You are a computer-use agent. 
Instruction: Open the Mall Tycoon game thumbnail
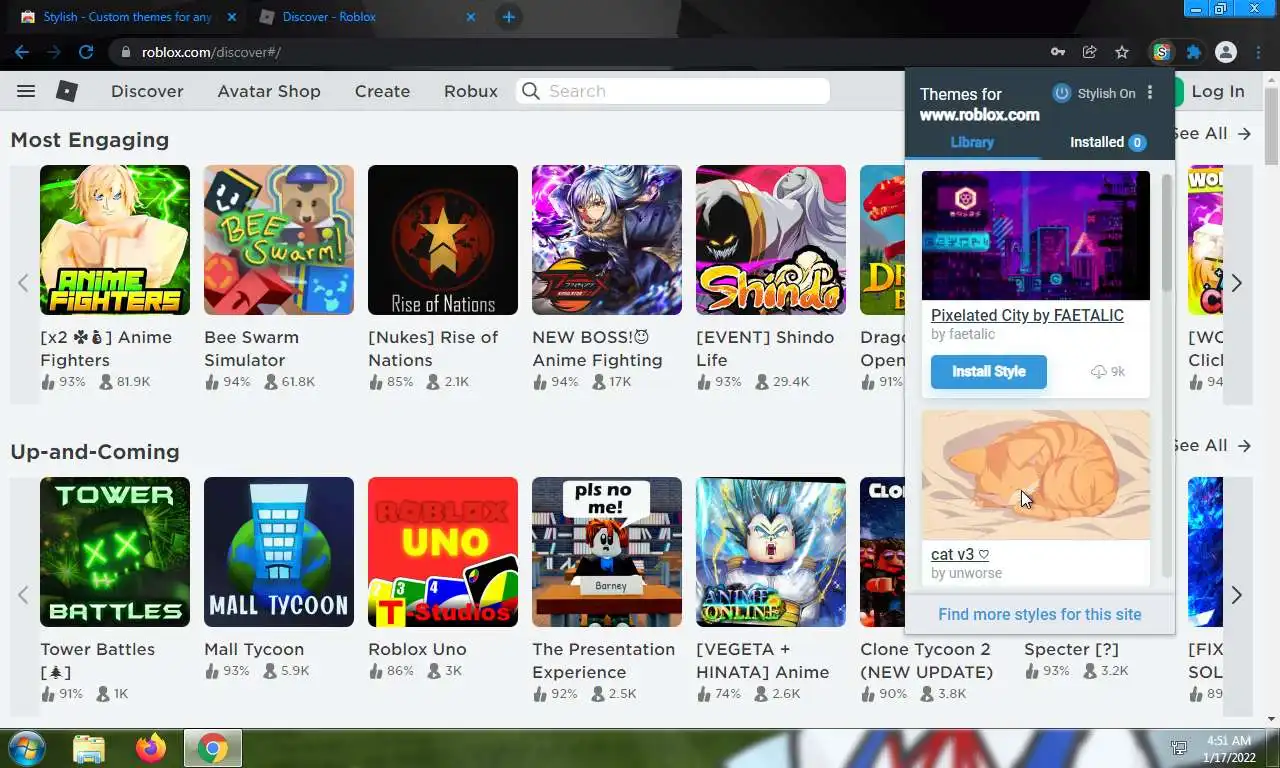tap(279, 552)
